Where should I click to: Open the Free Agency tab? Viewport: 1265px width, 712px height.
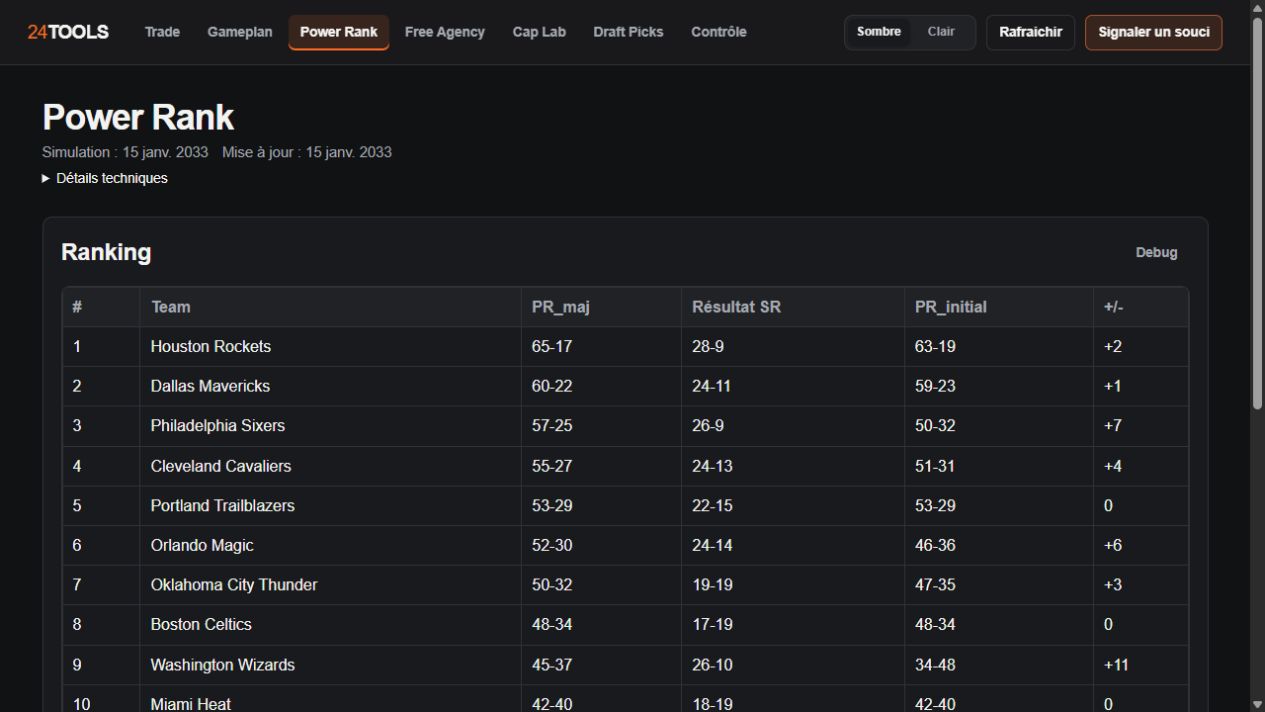click(x=445, y=32)
